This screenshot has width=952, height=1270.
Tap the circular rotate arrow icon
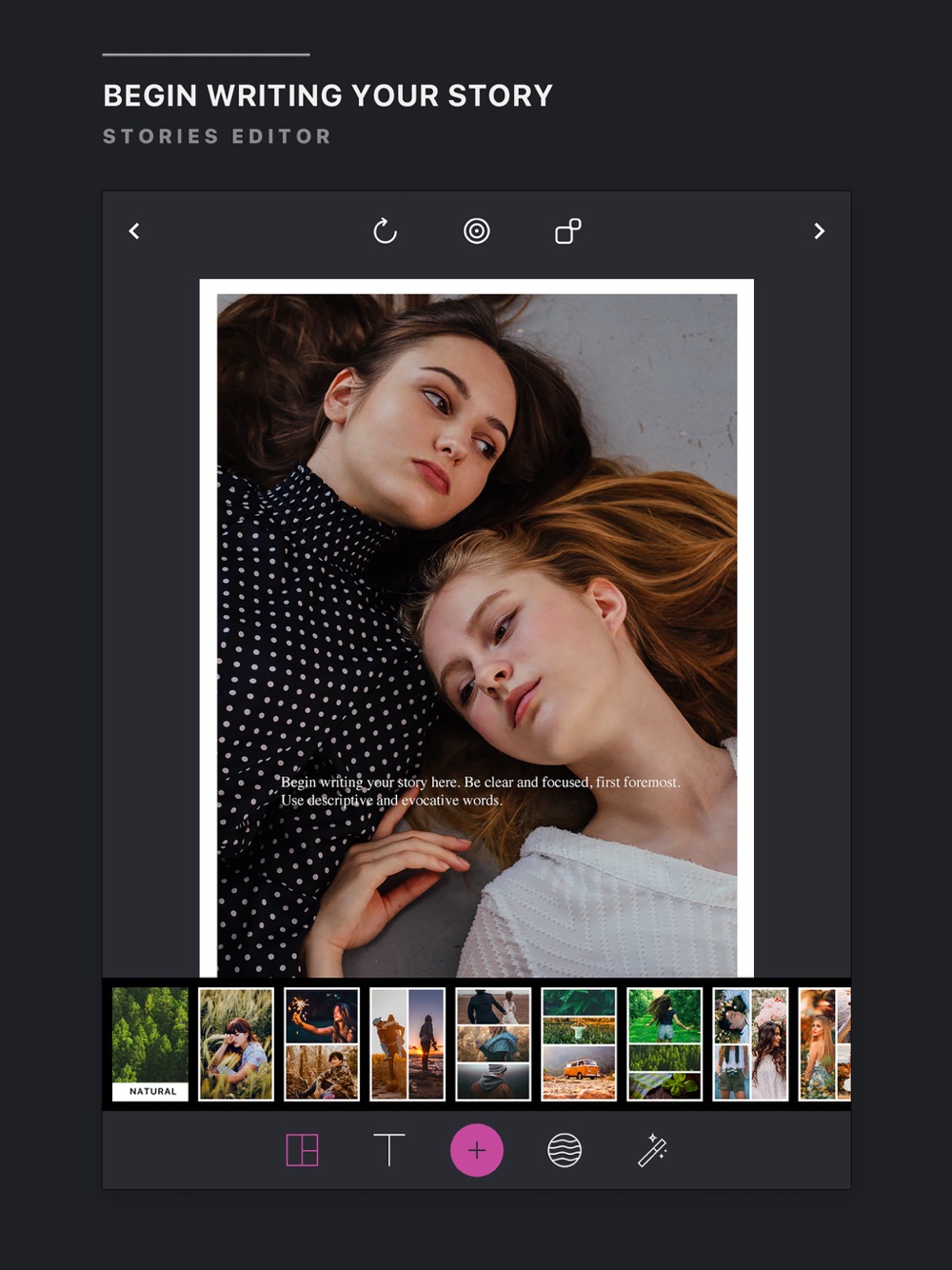click(385, 230)
